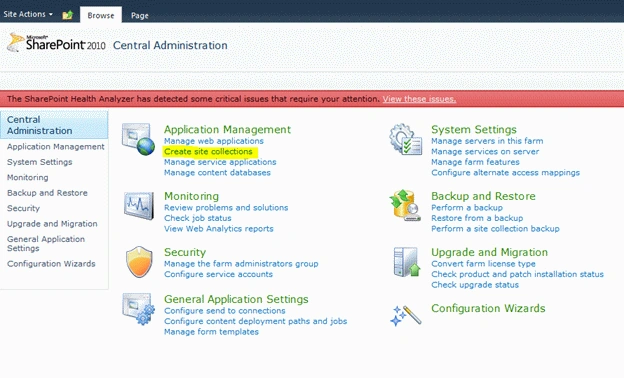Click Restore from a backup link

pos(477,218)
